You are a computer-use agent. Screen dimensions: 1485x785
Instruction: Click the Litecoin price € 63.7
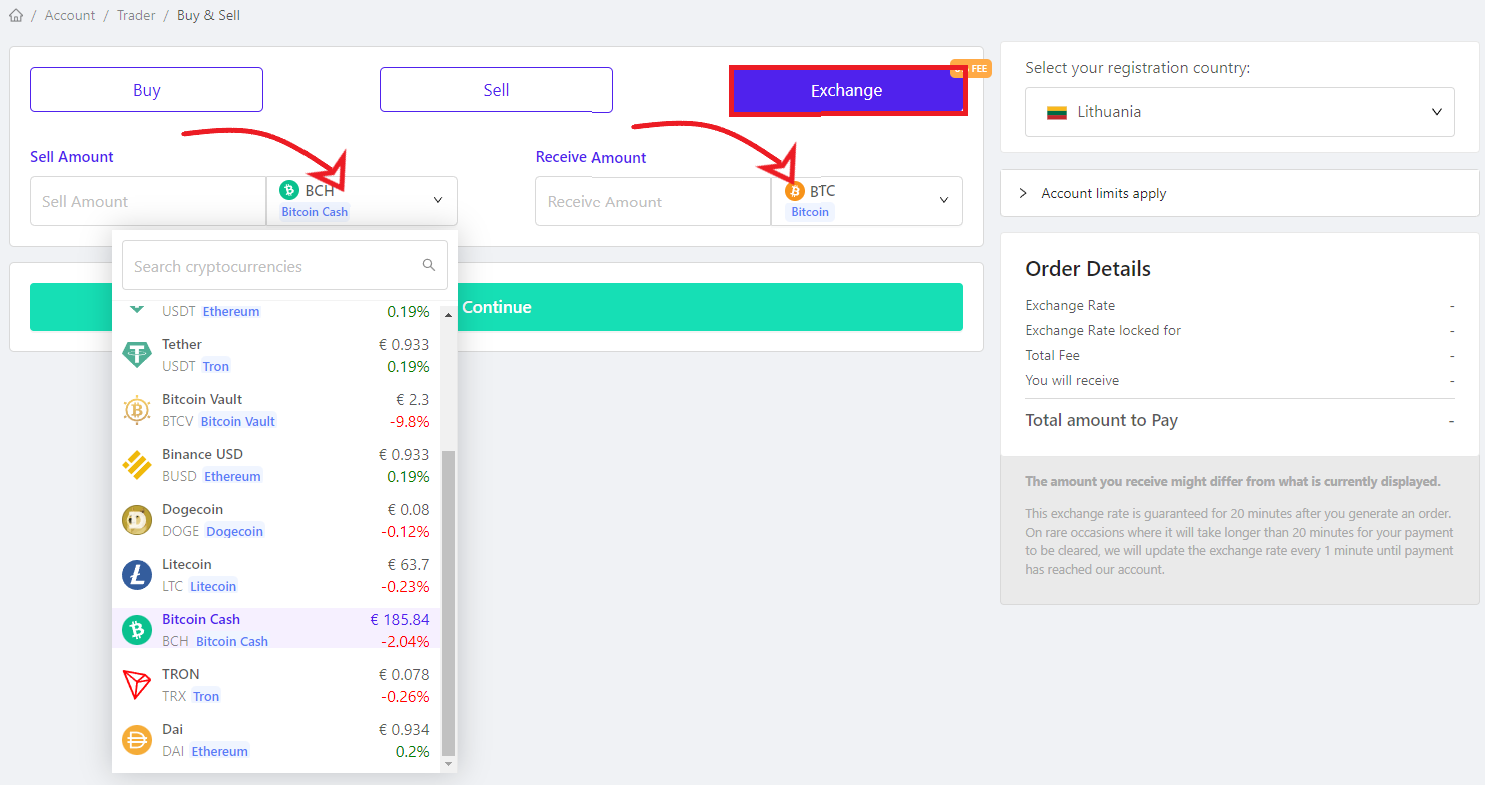click(408, 564)
